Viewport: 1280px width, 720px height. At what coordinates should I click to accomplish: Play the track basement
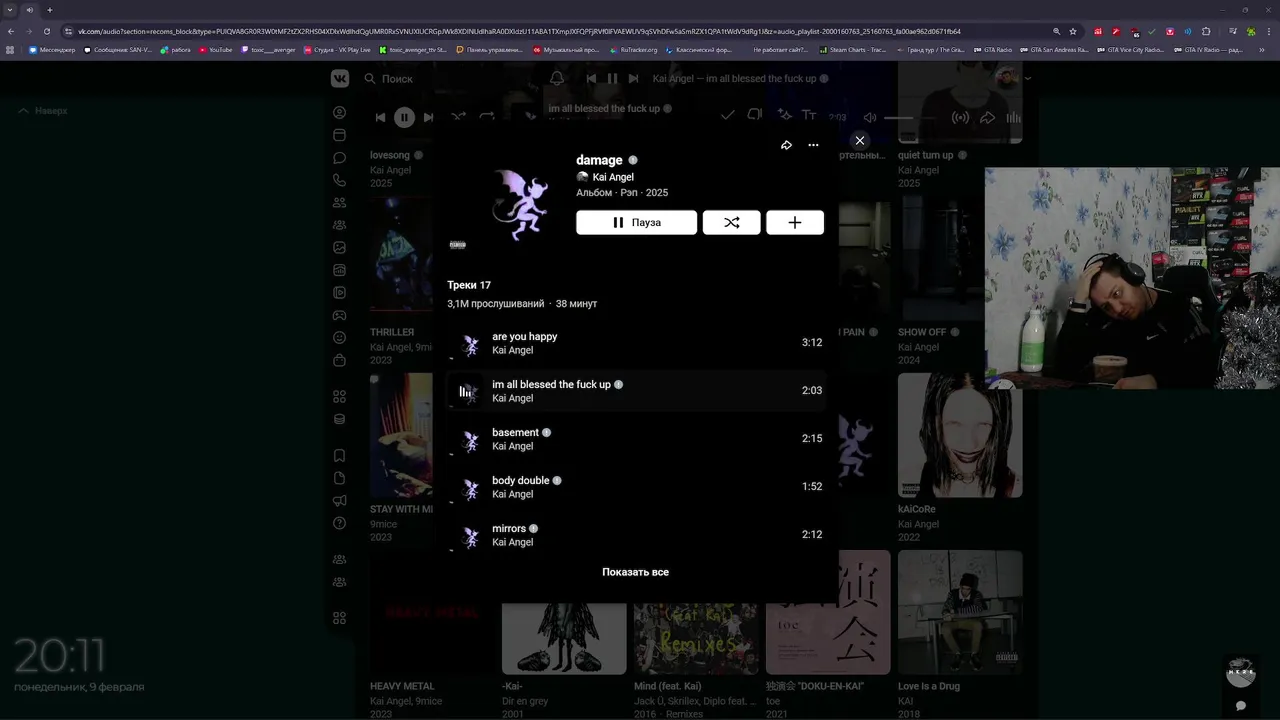click(x=635, y=439)
